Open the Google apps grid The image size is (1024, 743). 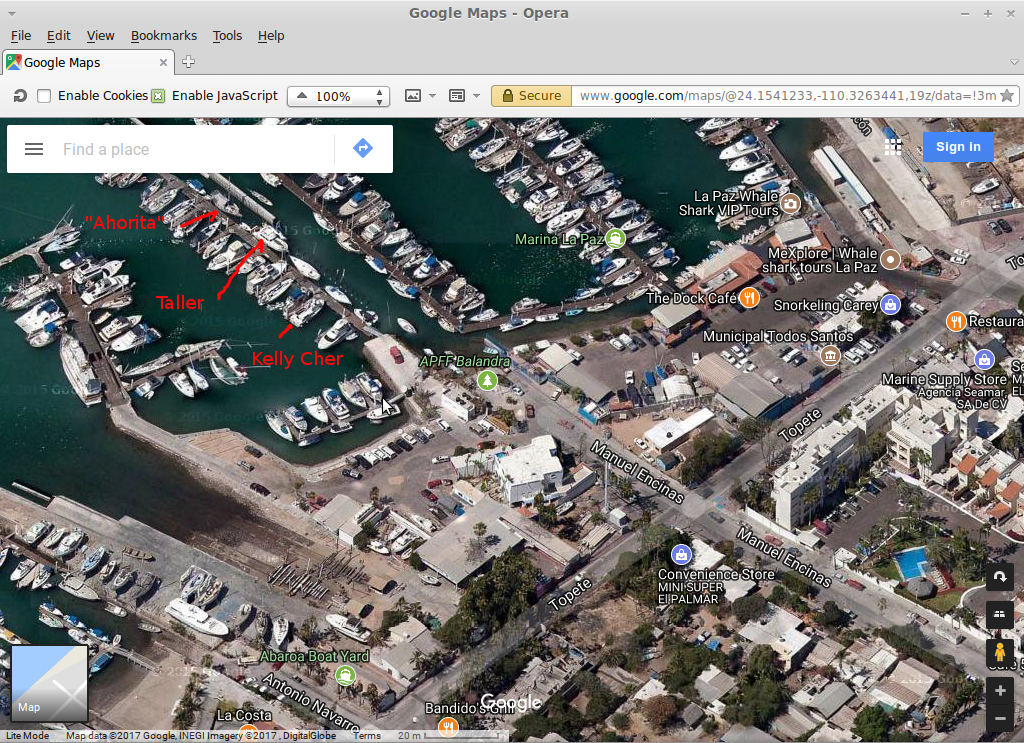point(893,147)
